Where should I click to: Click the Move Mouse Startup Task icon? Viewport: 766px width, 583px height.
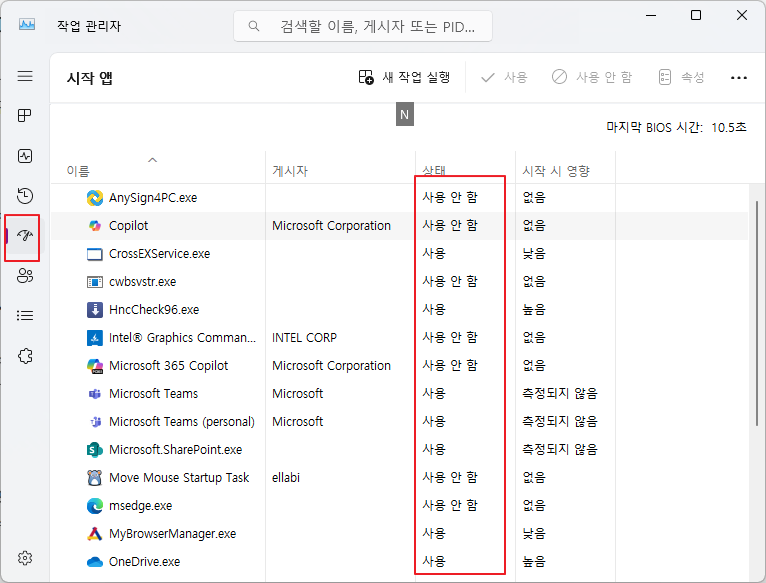pyautogui.click(x=95, y=477)
